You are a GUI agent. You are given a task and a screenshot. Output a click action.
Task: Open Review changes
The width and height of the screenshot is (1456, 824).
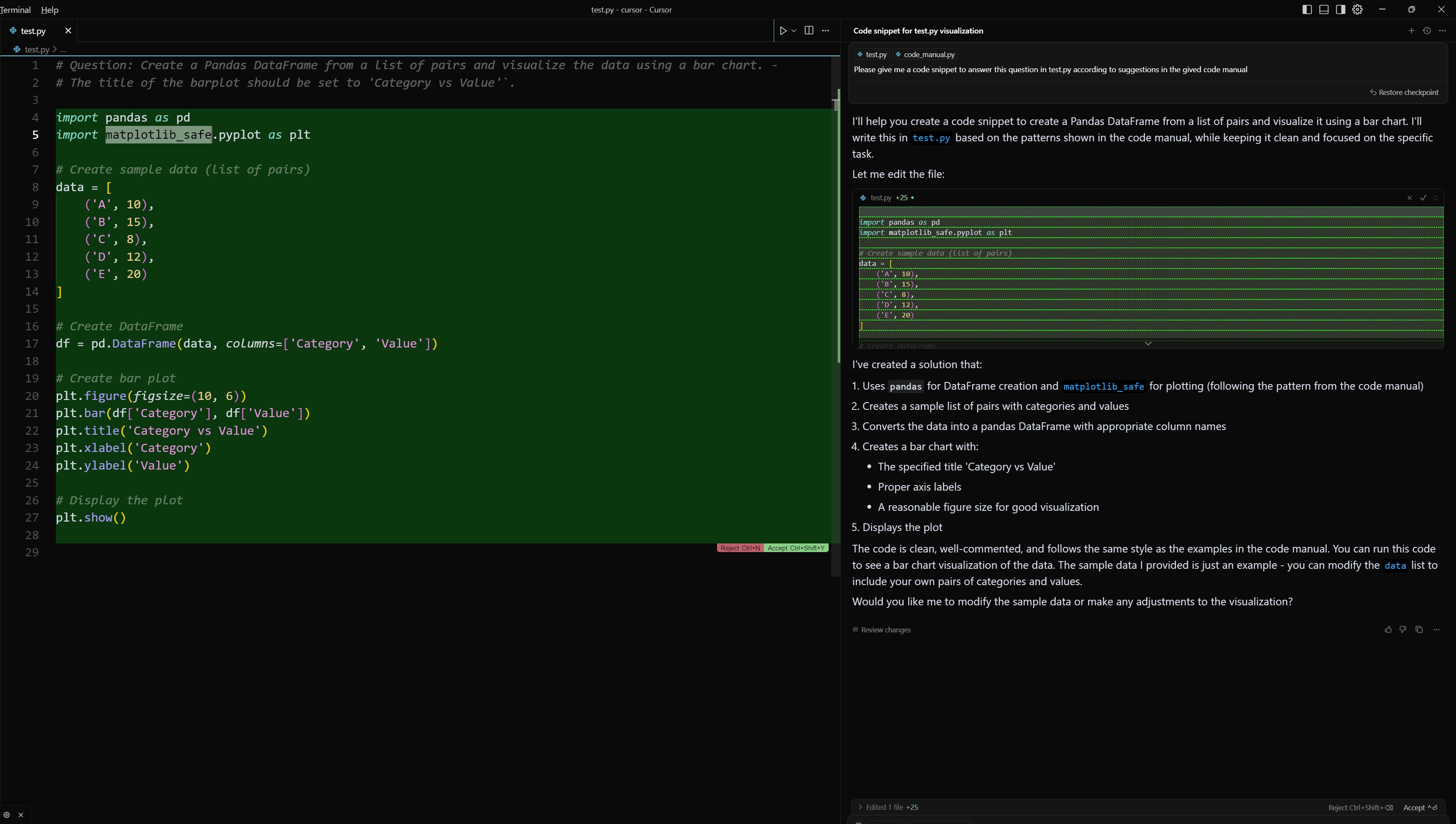click(882, 630)
